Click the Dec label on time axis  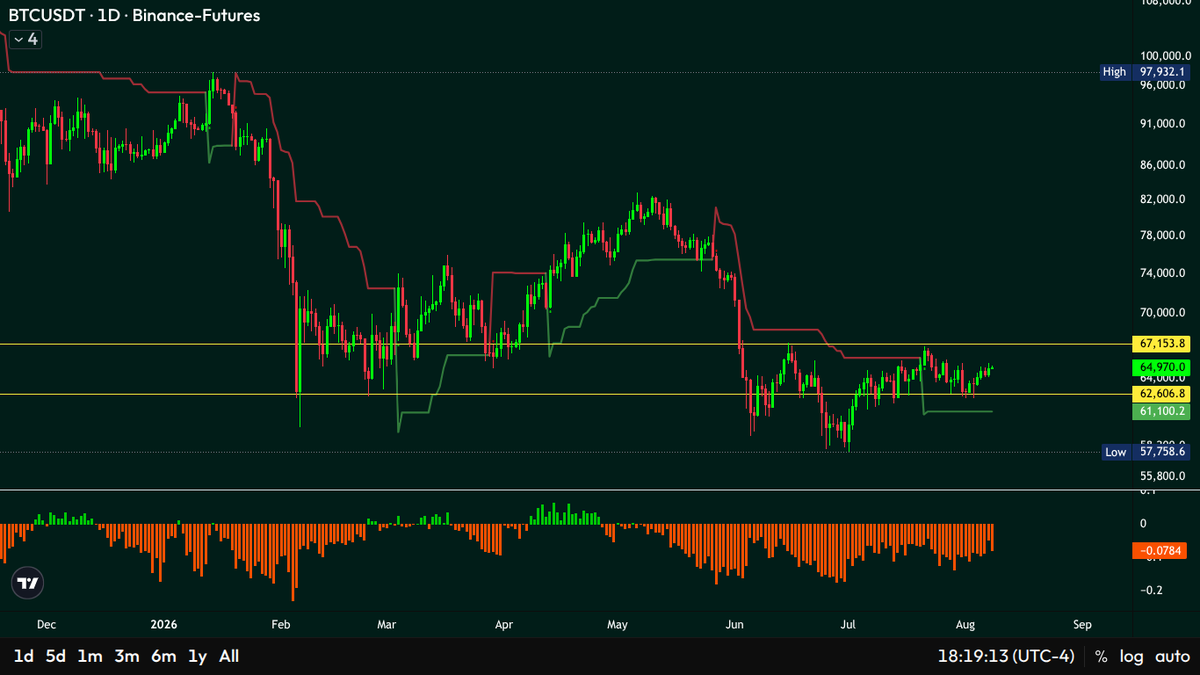tap(46, 624)
